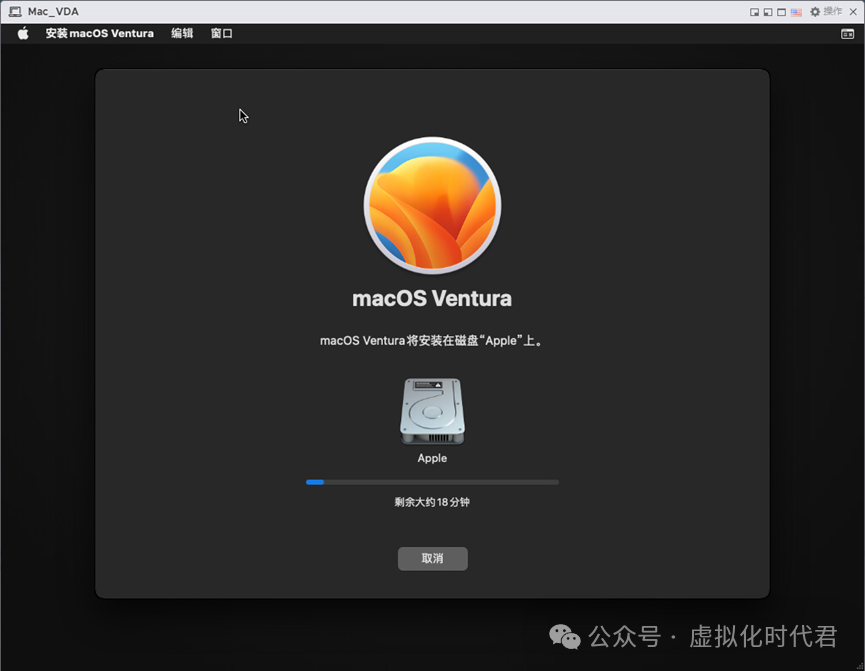Click the Mac_VDA console monitor icon
Image resolution: width=865 pixels, height=671 pixels.
point(15,12)
